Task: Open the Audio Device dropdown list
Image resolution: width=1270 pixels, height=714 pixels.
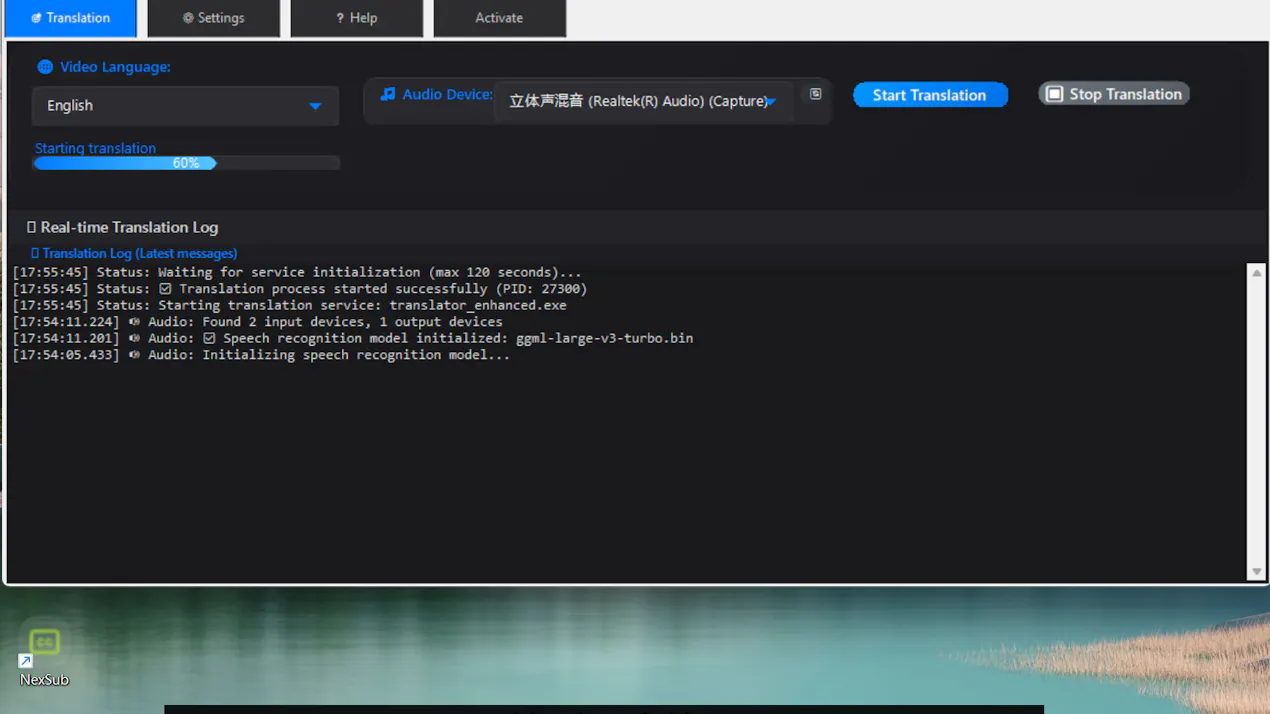Action: pyautogui.click(x=644, y=101)
